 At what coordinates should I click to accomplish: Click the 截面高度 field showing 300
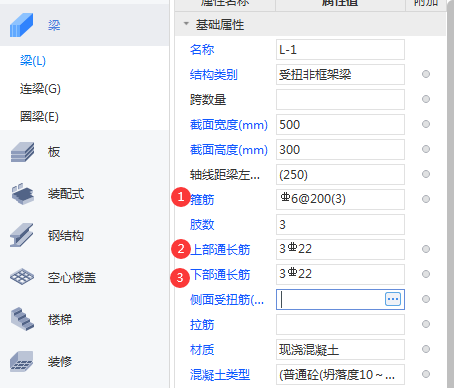(x=340, y=149)
